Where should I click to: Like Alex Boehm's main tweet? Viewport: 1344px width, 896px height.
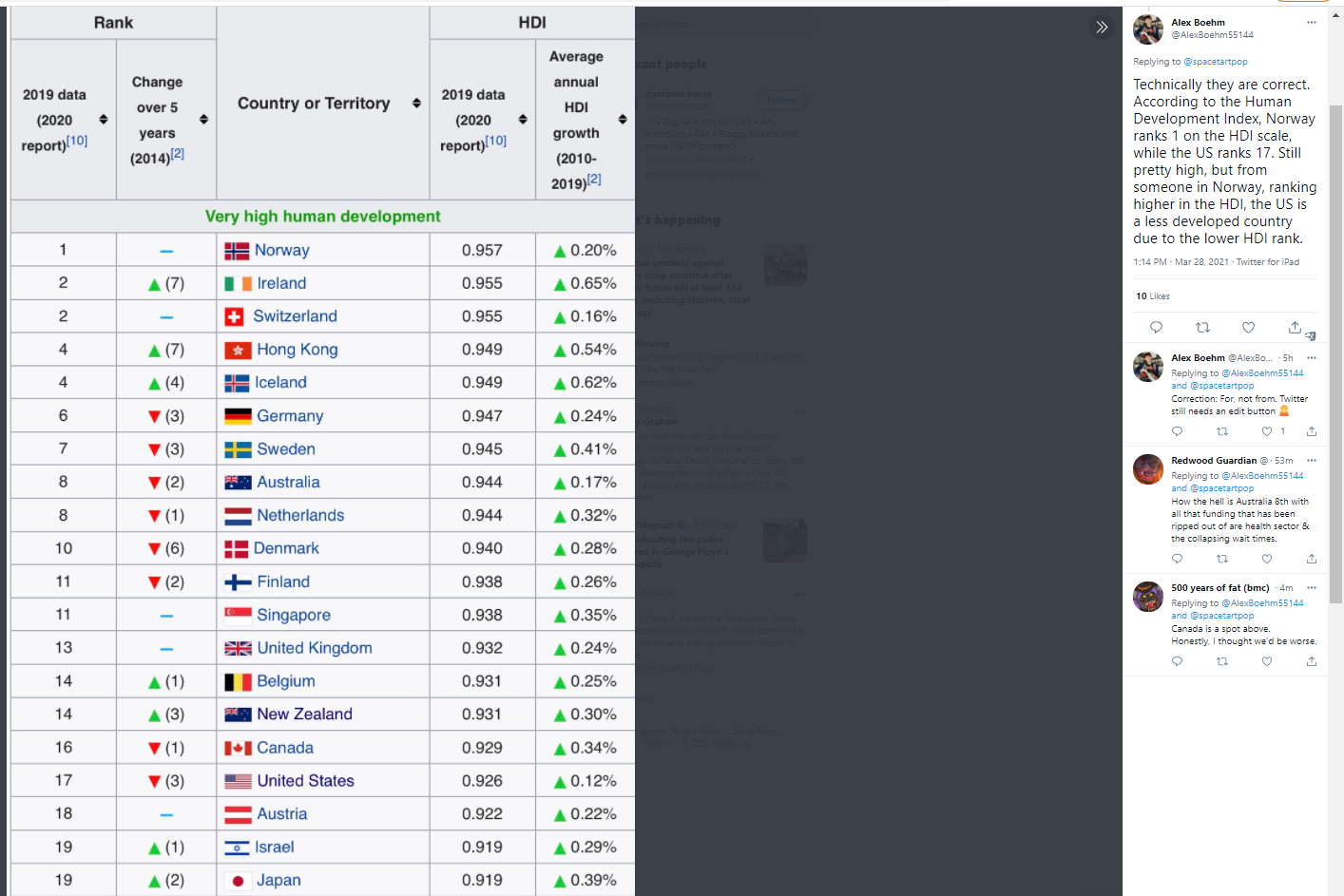coord(1248,327)
